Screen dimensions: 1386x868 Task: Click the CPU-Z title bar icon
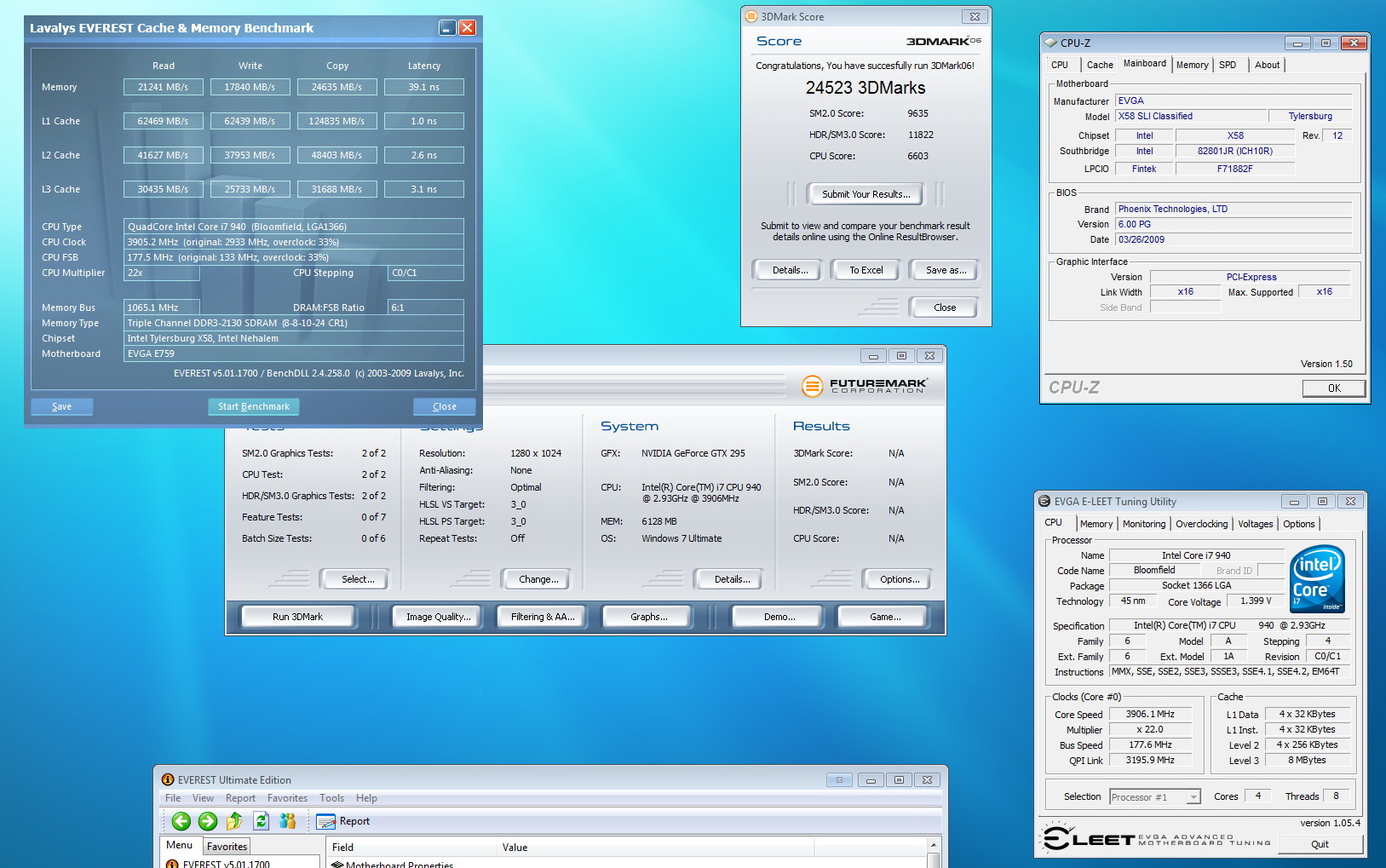[1050, 43]
